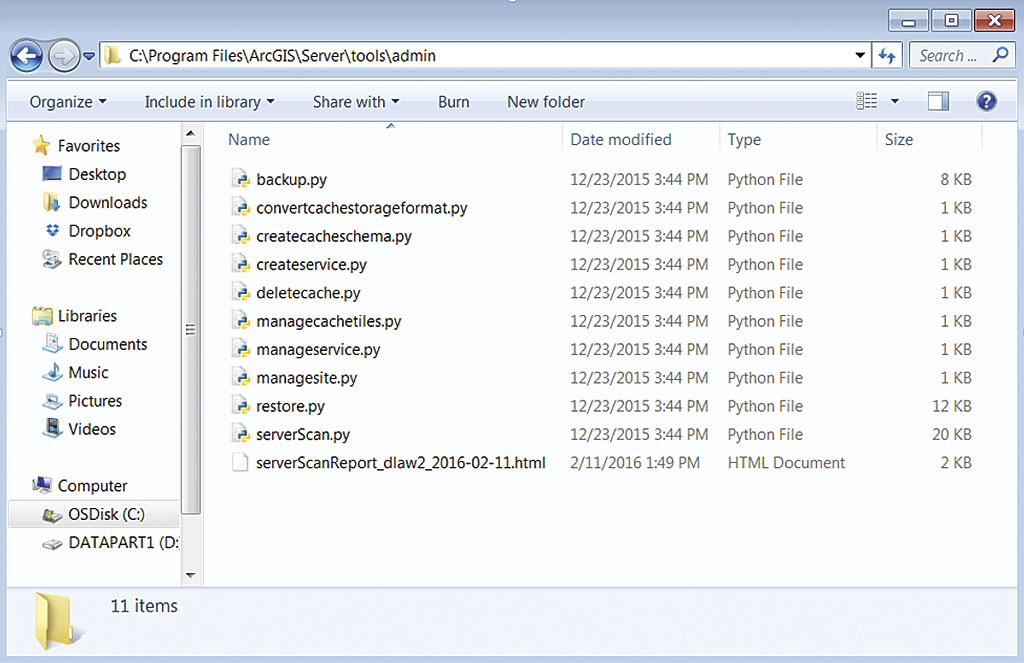Click the 2/11/2016 1:49 PM date cell
Screen dimensions: 1024x663
634,462
